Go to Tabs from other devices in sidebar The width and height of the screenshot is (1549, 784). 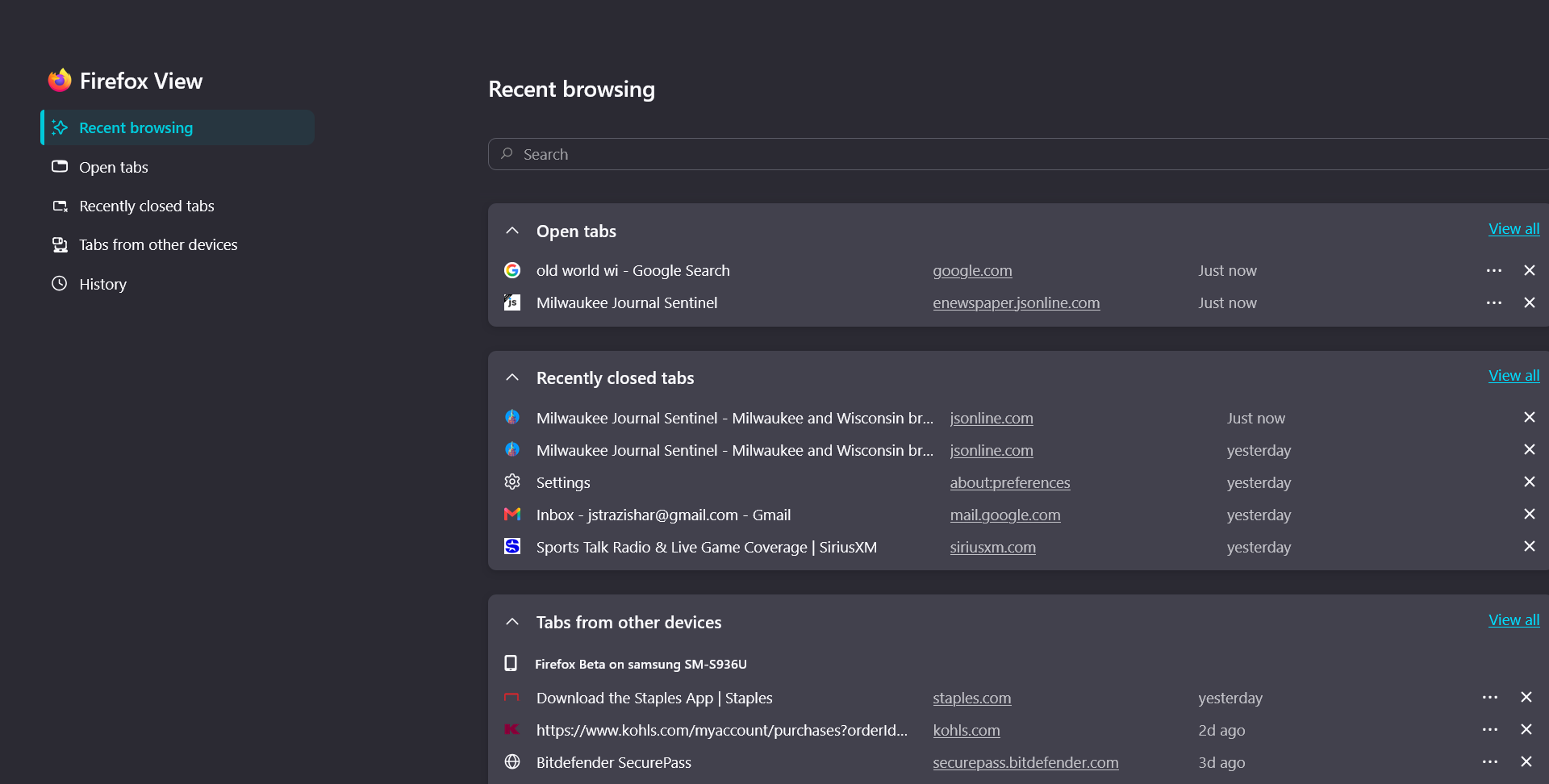(177, 244)
